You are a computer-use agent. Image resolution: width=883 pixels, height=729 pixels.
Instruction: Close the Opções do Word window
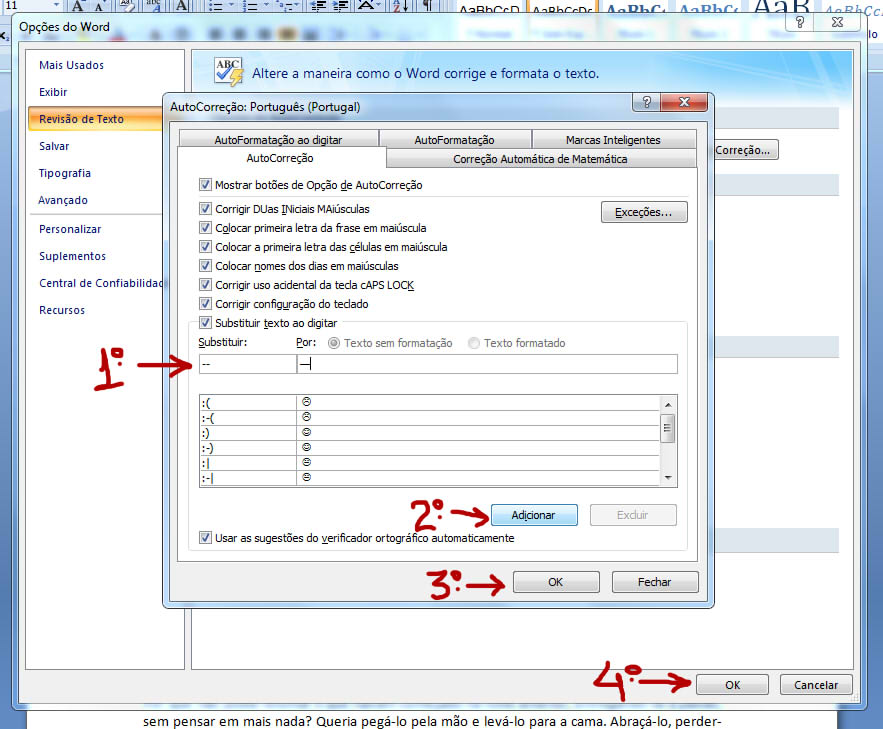[837, 22]
